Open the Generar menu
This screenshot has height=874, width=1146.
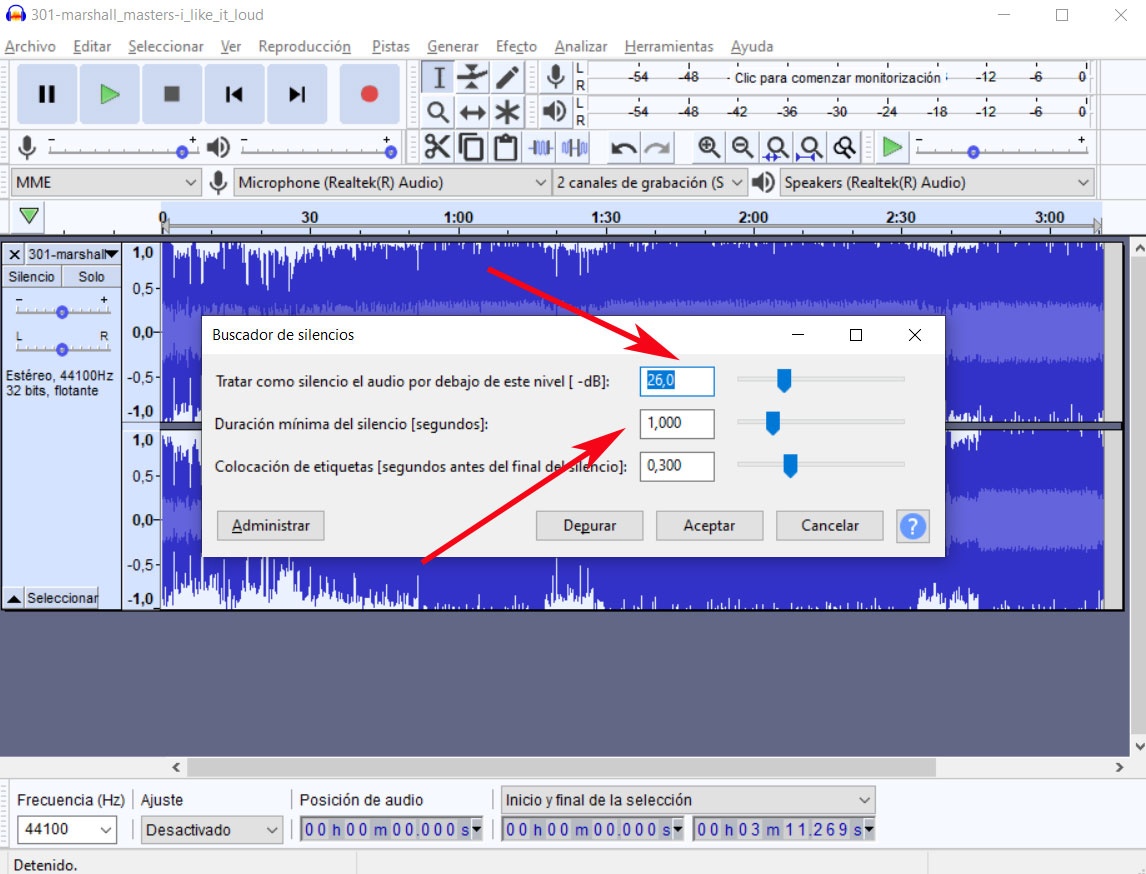coord(452,46)
